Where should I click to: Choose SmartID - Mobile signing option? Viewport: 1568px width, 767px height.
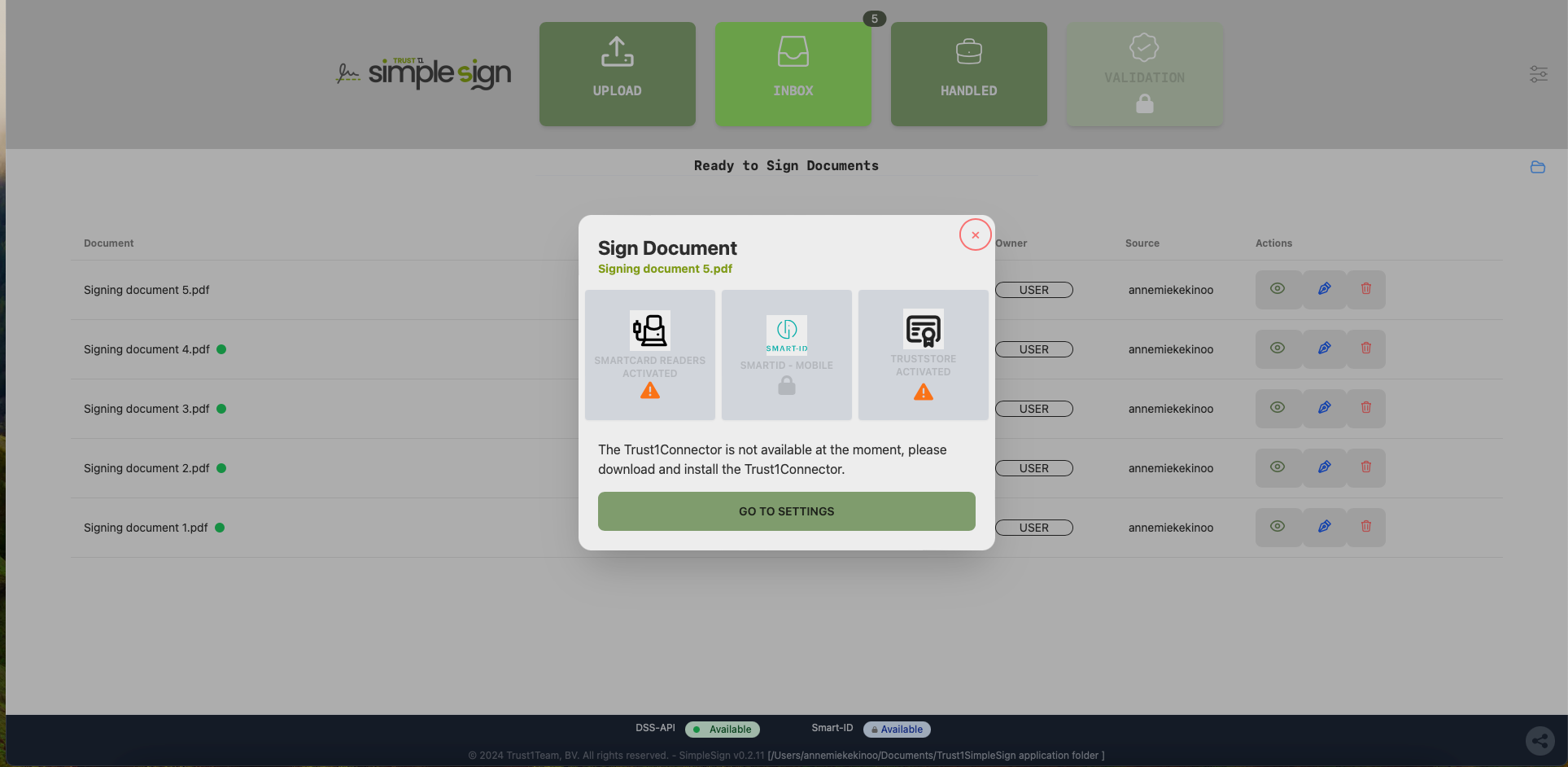pos(787,355)
